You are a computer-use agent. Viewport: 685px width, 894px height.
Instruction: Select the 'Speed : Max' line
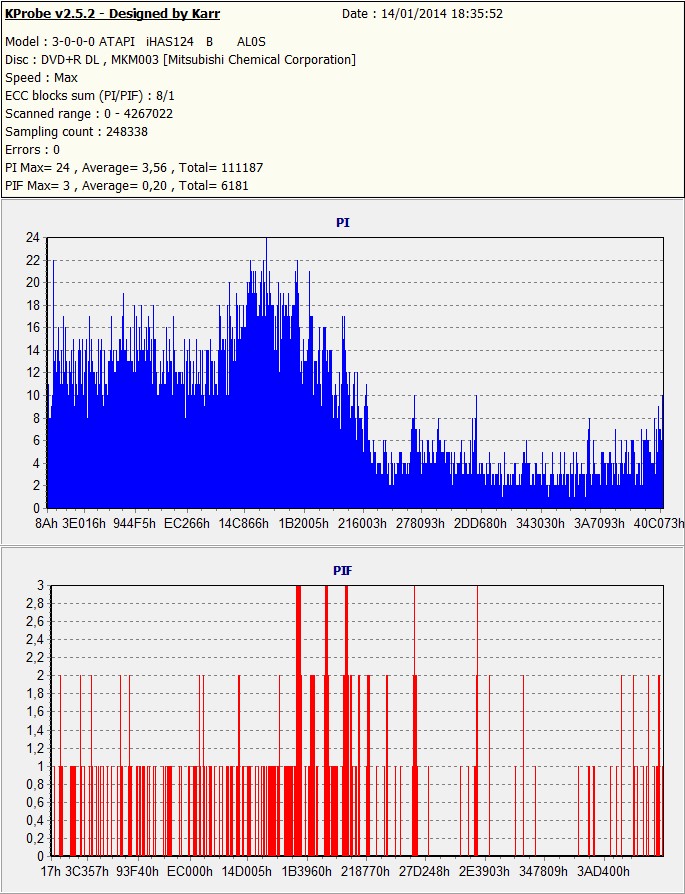pyautogui.click(x=41, y=78)
